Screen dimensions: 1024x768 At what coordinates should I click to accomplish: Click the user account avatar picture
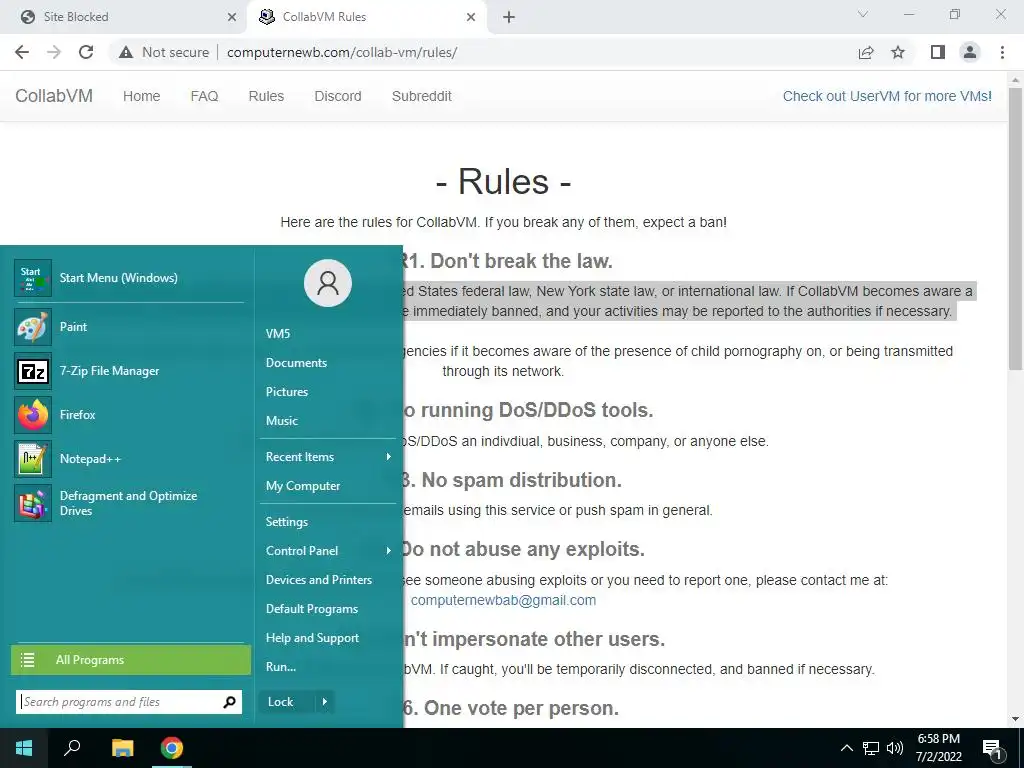tap(328, 283)
